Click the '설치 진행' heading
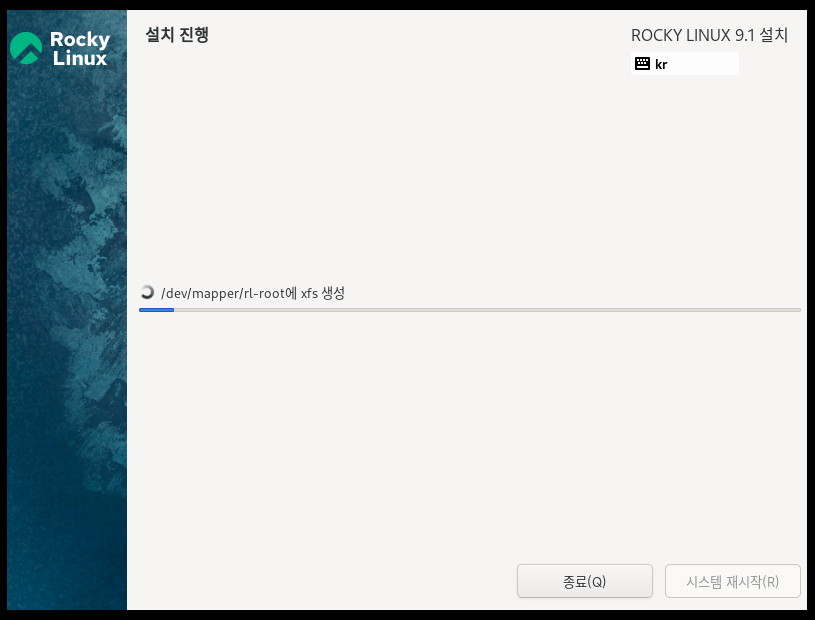Viewport: 815px width, 620px height. [177, 35]
